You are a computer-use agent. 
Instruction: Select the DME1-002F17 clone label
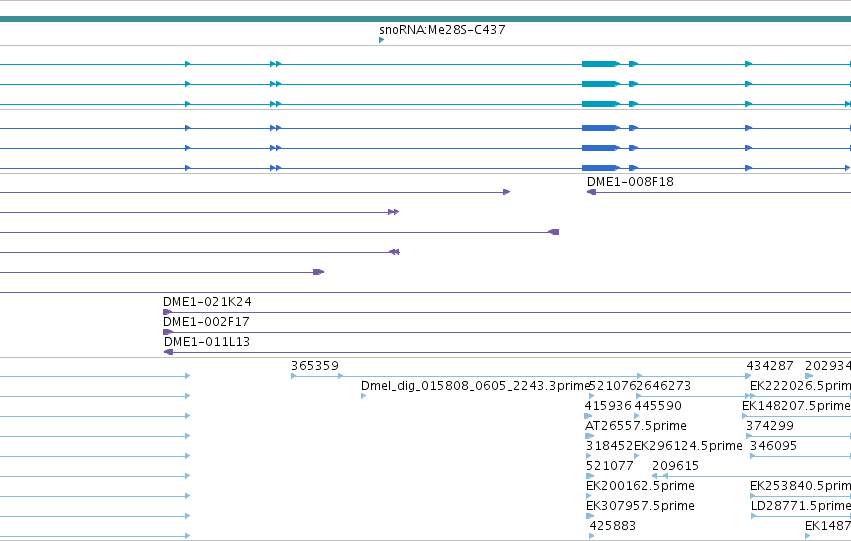[206, 322]
